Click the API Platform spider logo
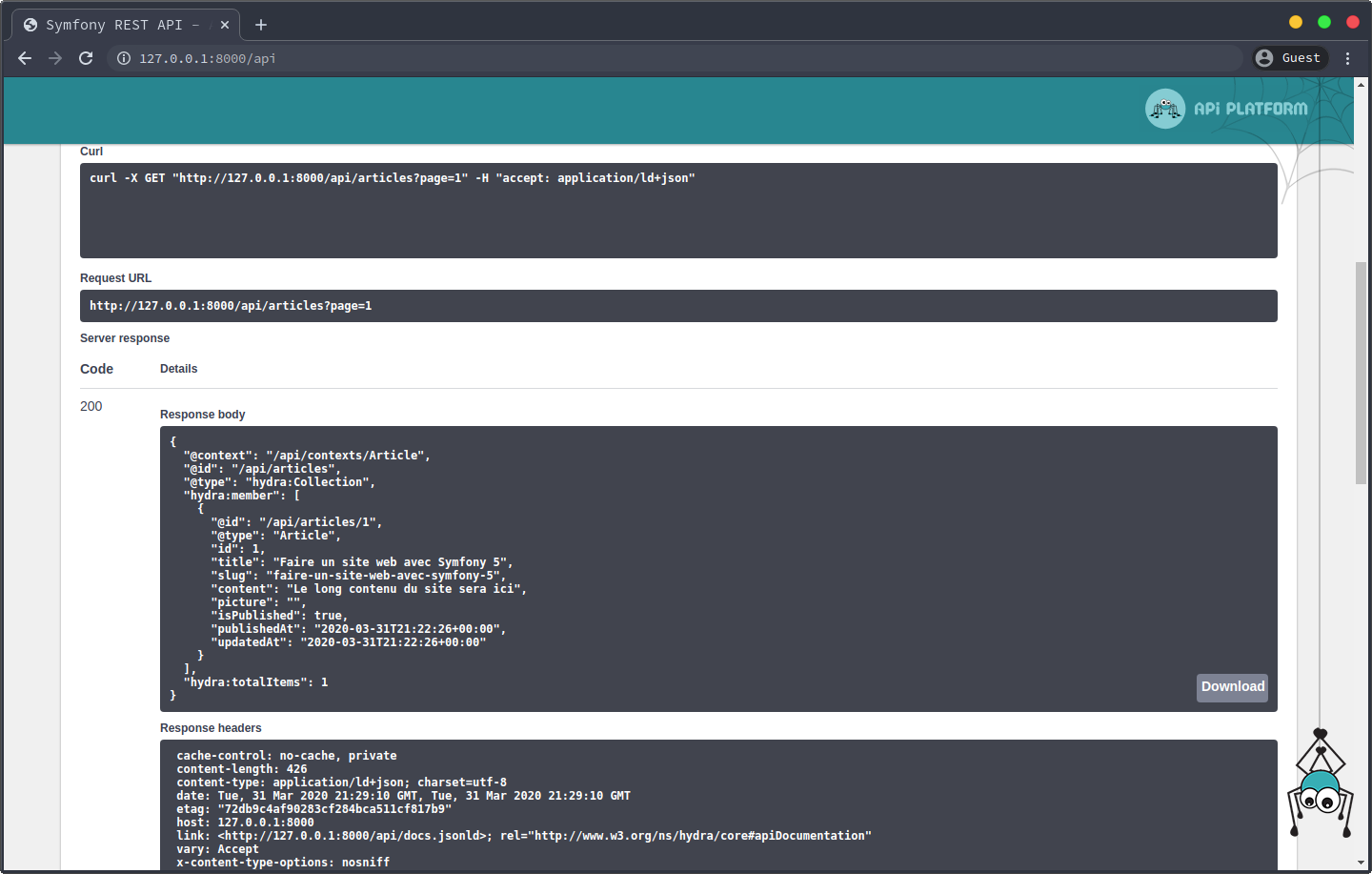 (1164, 109)
